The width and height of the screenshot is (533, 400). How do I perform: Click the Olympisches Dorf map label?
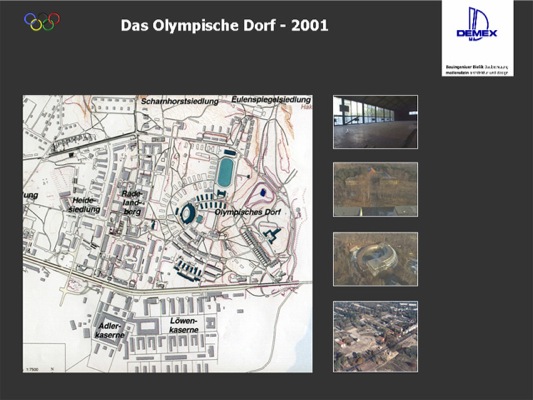pyautogui.click(x=248, y=212)
